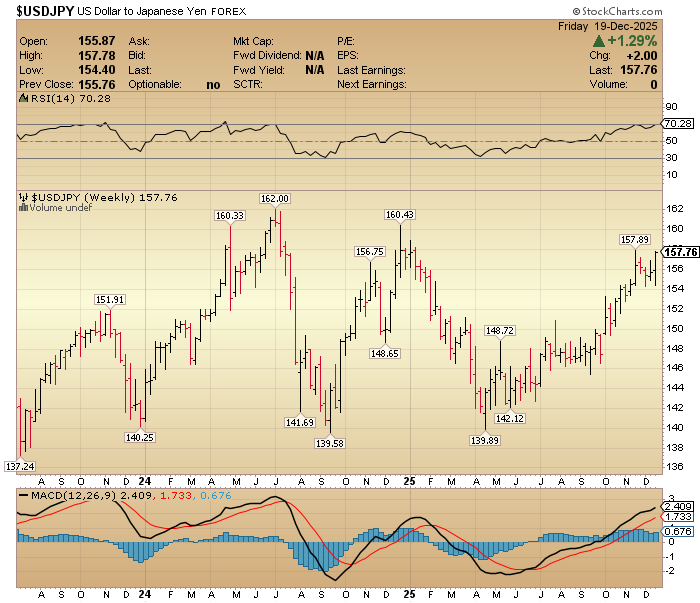Click the 148.65 low price label
700x603 pixels.
pyautogui.click(x=385, y=353)
